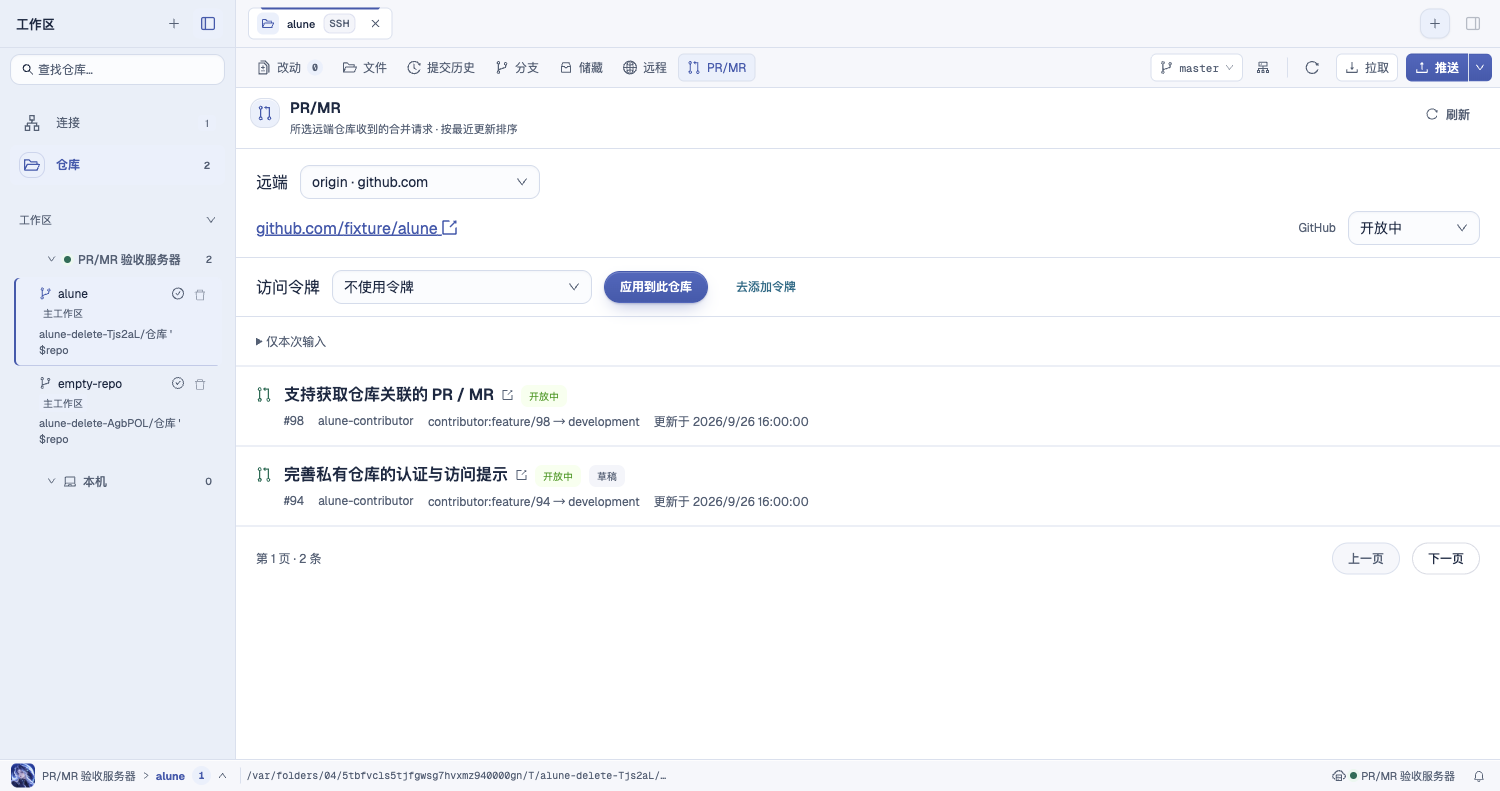This screenshot has height=791, width=1500.
Task: Open the push button dropdown arrow
Action: (x=1480, y=67)
